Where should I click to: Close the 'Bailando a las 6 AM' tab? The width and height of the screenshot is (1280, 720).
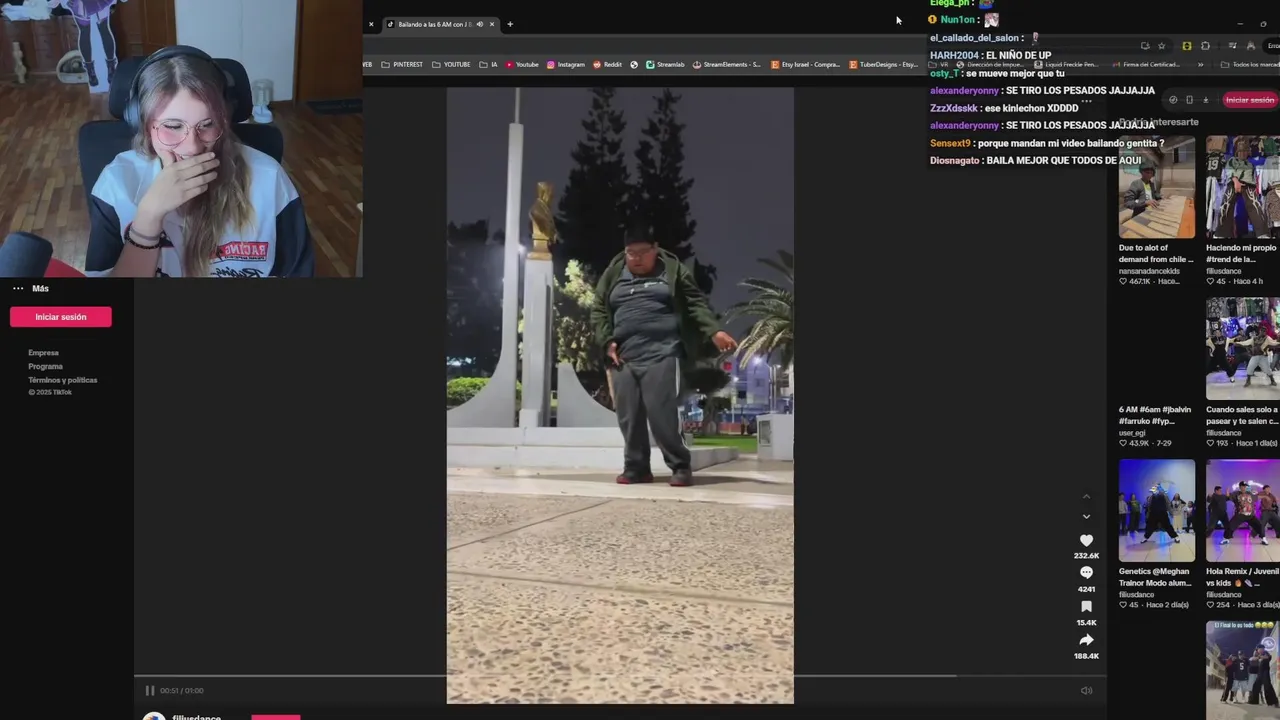tap(492, 24)
